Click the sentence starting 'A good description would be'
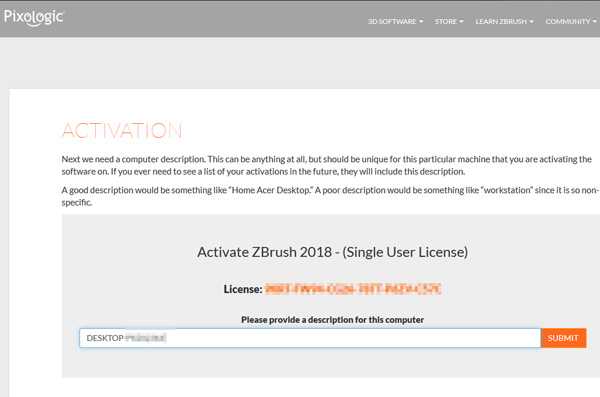Screen dimensions: 600x397 pos(330,196)
